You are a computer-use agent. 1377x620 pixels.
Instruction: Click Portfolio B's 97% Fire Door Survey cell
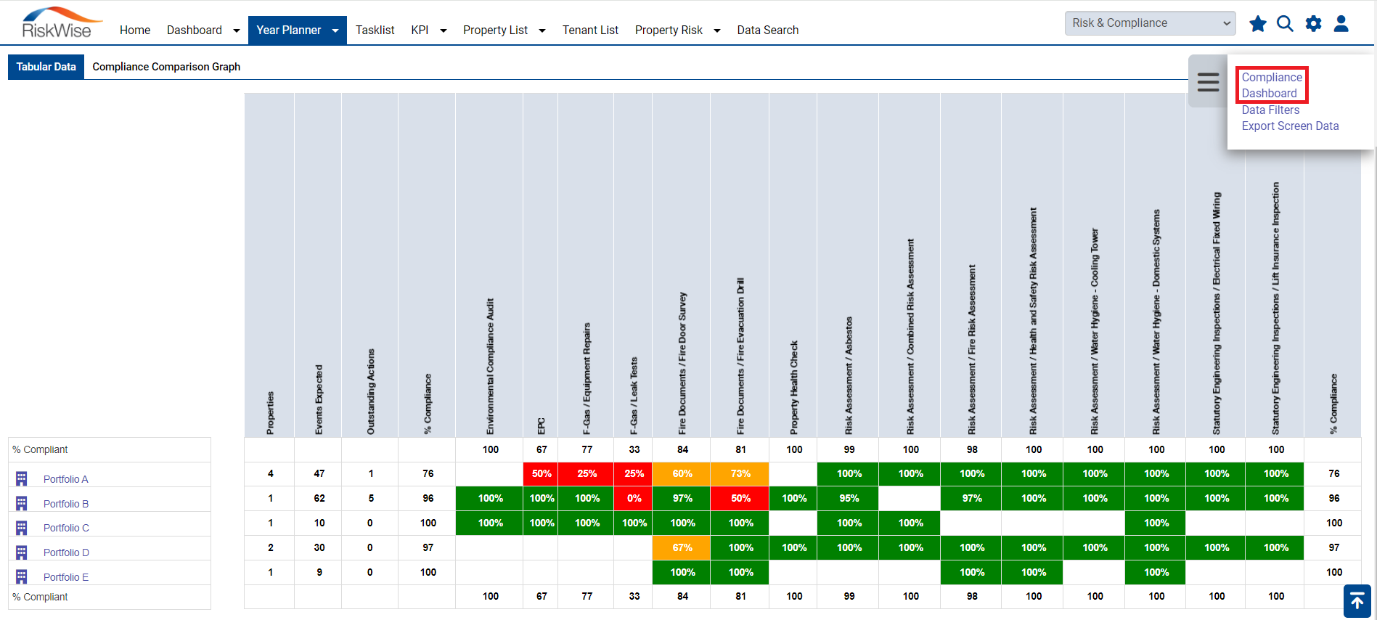(682, 498)
